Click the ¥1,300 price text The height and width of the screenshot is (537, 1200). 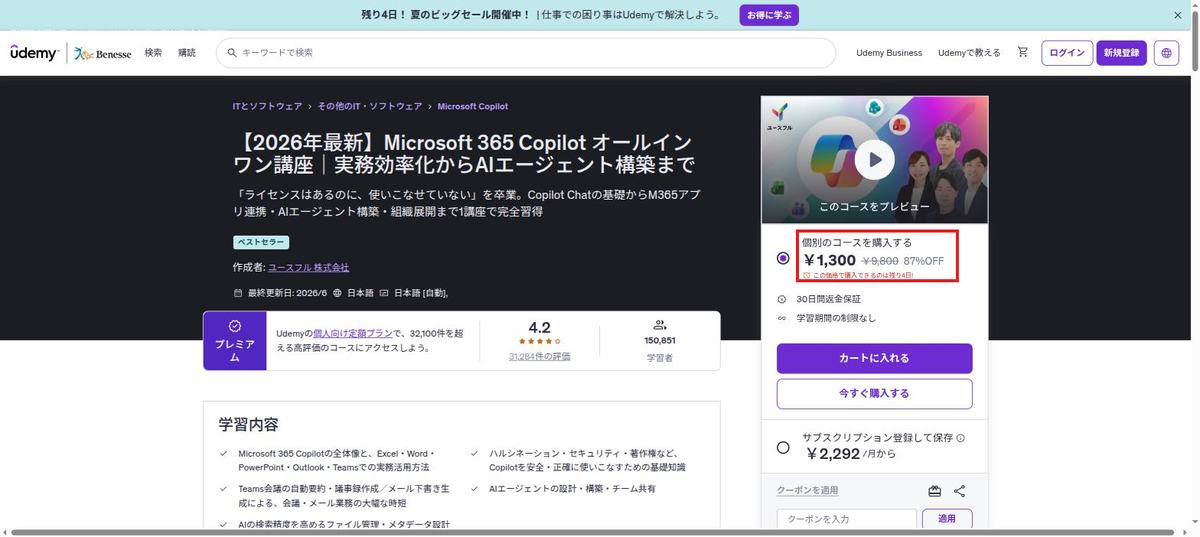(830, 260)
